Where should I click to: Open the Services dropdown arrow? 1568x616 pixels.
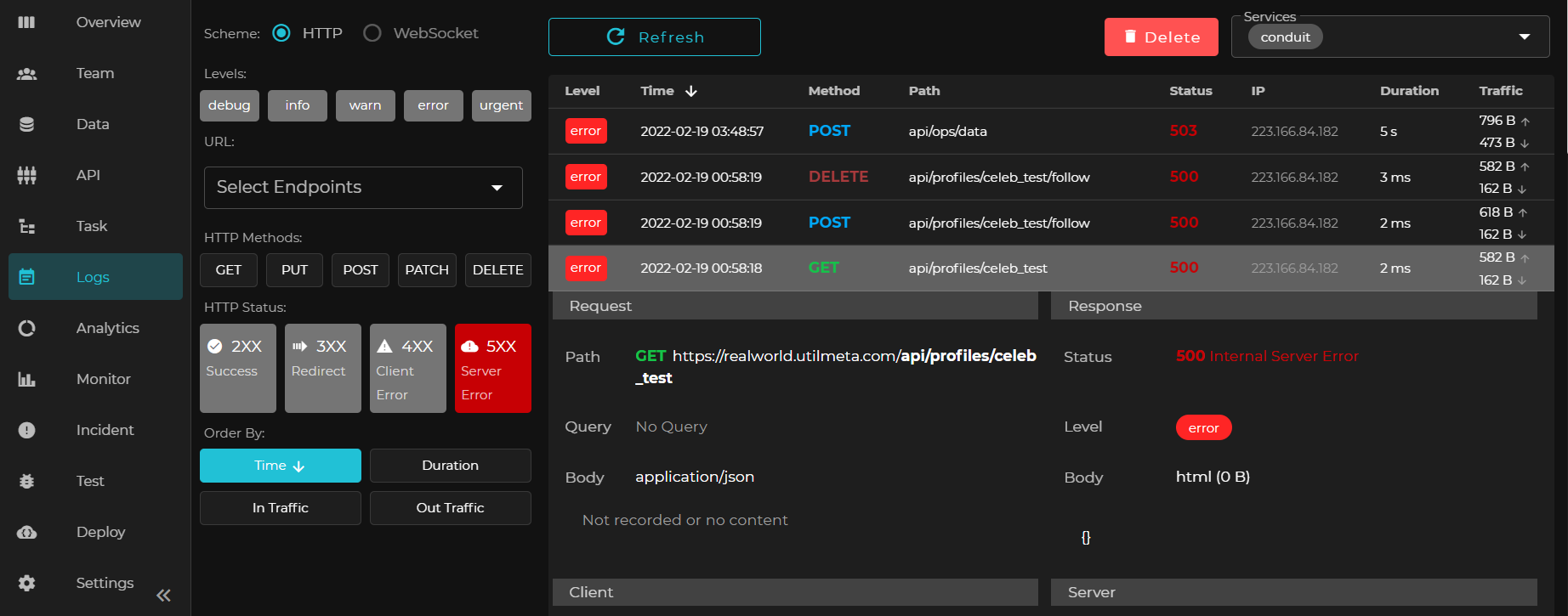click(1525, 37)
